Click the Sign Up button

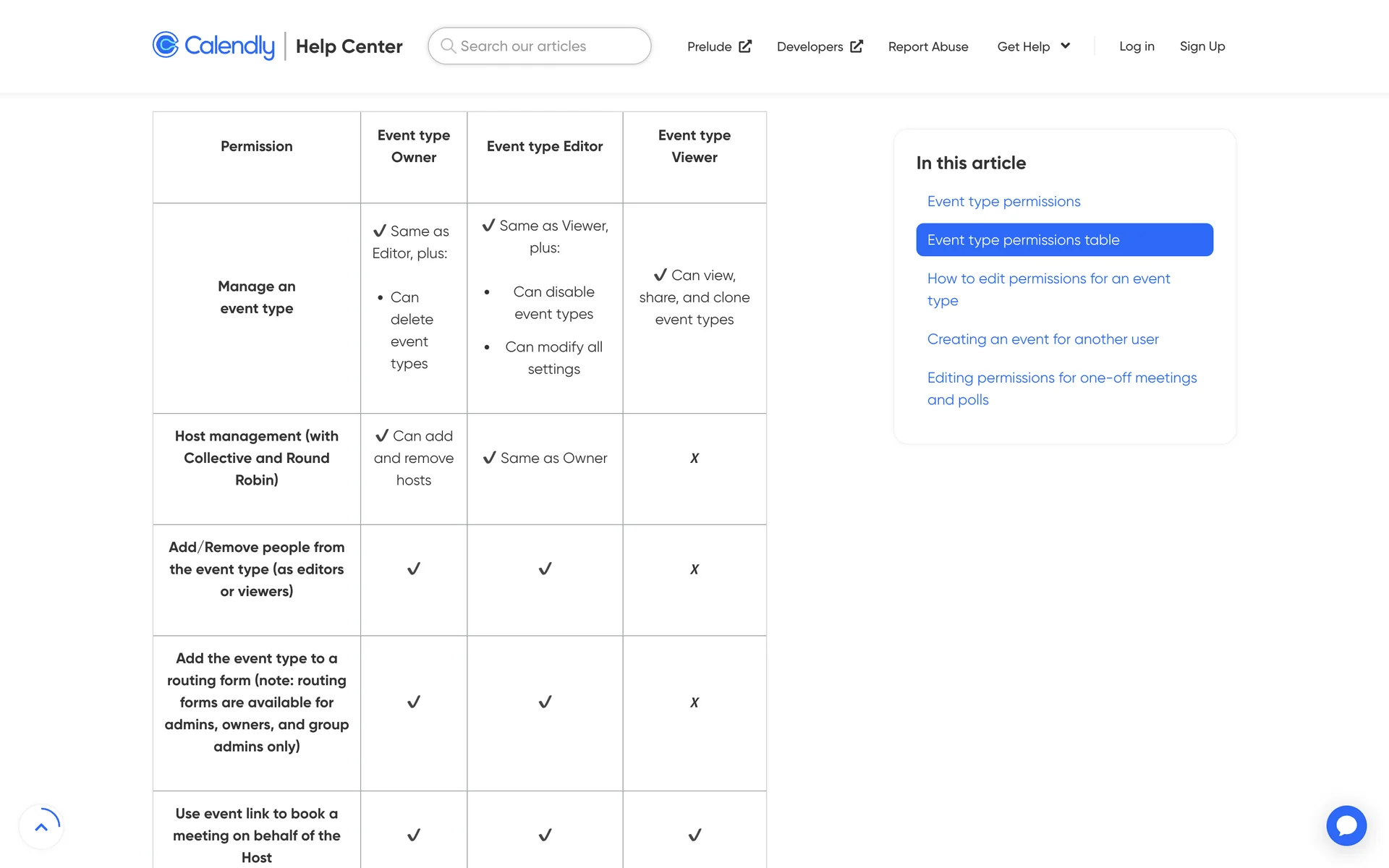1202,46
